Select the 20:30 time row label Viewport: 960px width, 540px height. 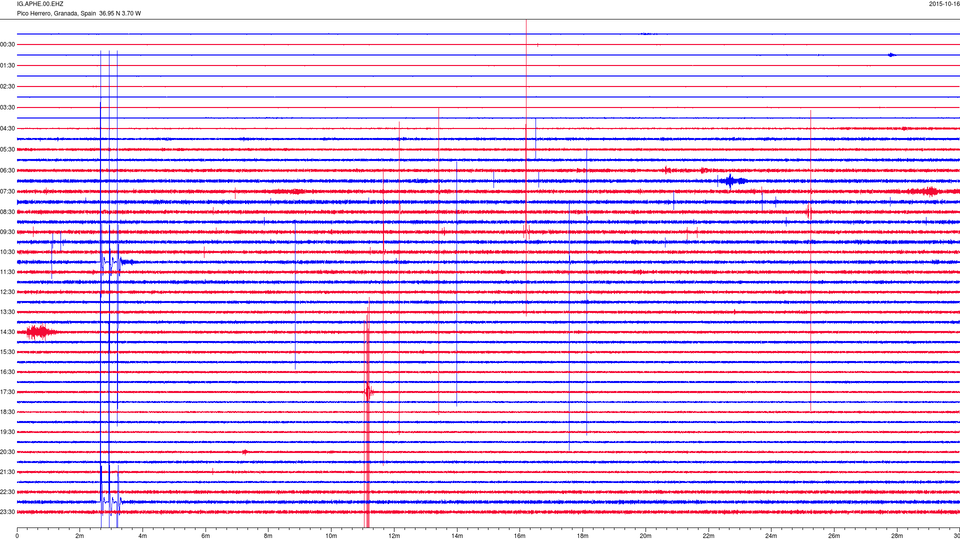pyautogui.click(x=7, y=452)
